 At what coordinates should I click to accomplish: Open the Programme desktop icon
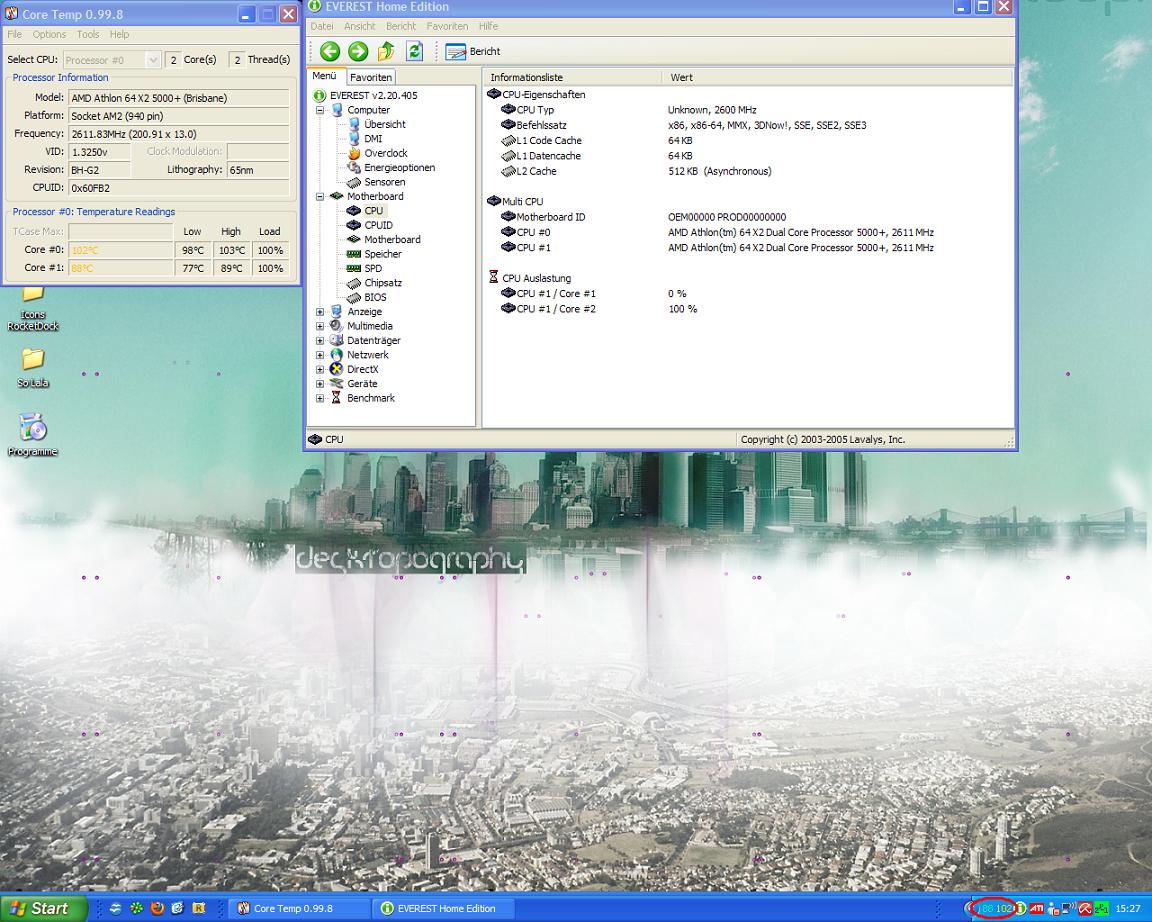pyautogui.click(x=32, y=435)
